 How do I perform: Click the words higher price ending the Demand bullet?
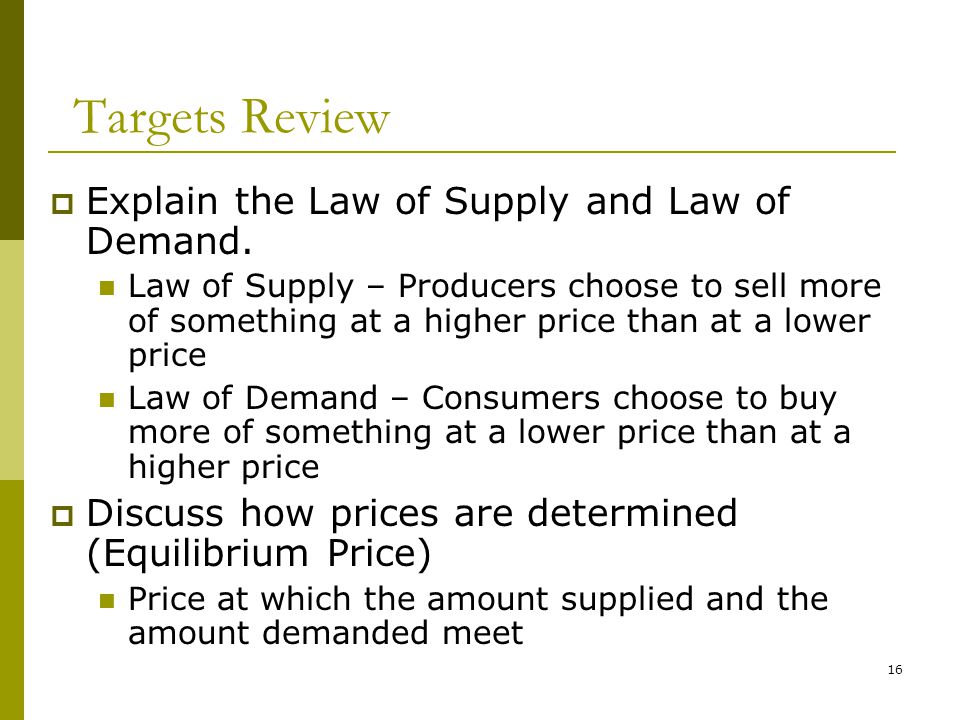coord(223,468)
